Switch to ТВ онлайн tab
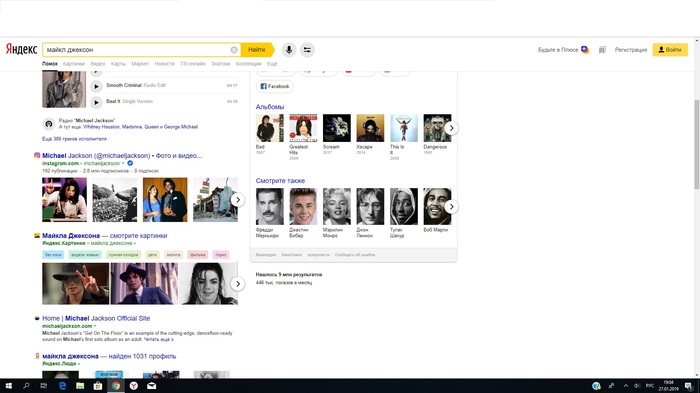The height and width of the screenshot is (393, 700). click(192, 64)
